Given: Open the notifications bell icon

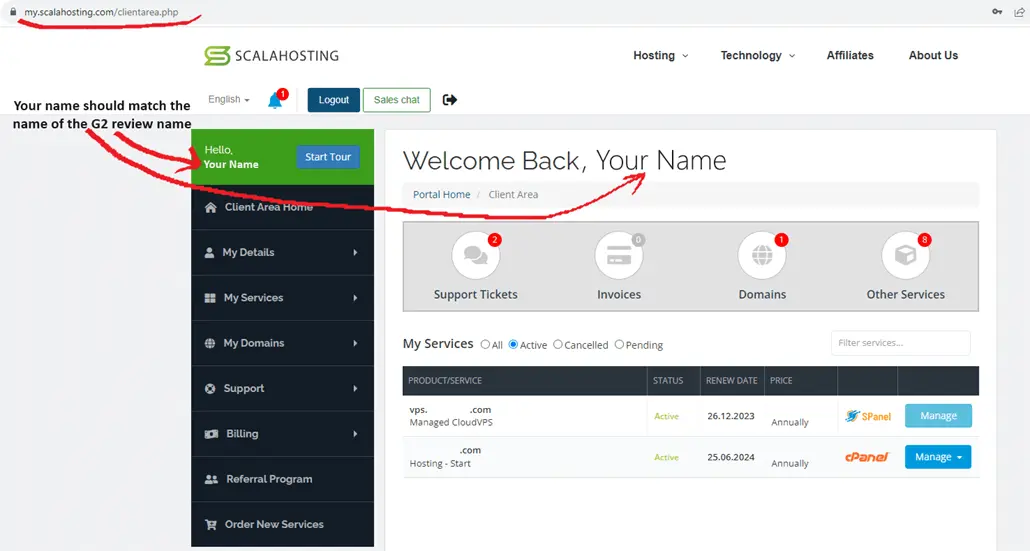Looking at the screenshot, I should coord(275,100).
